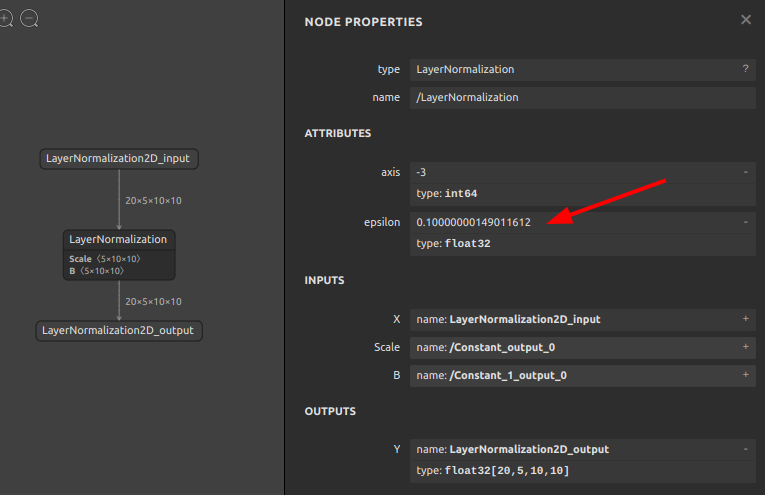Click the zoom in magnifier icon
Screen dimensions: 765x495
coord(5,19)
